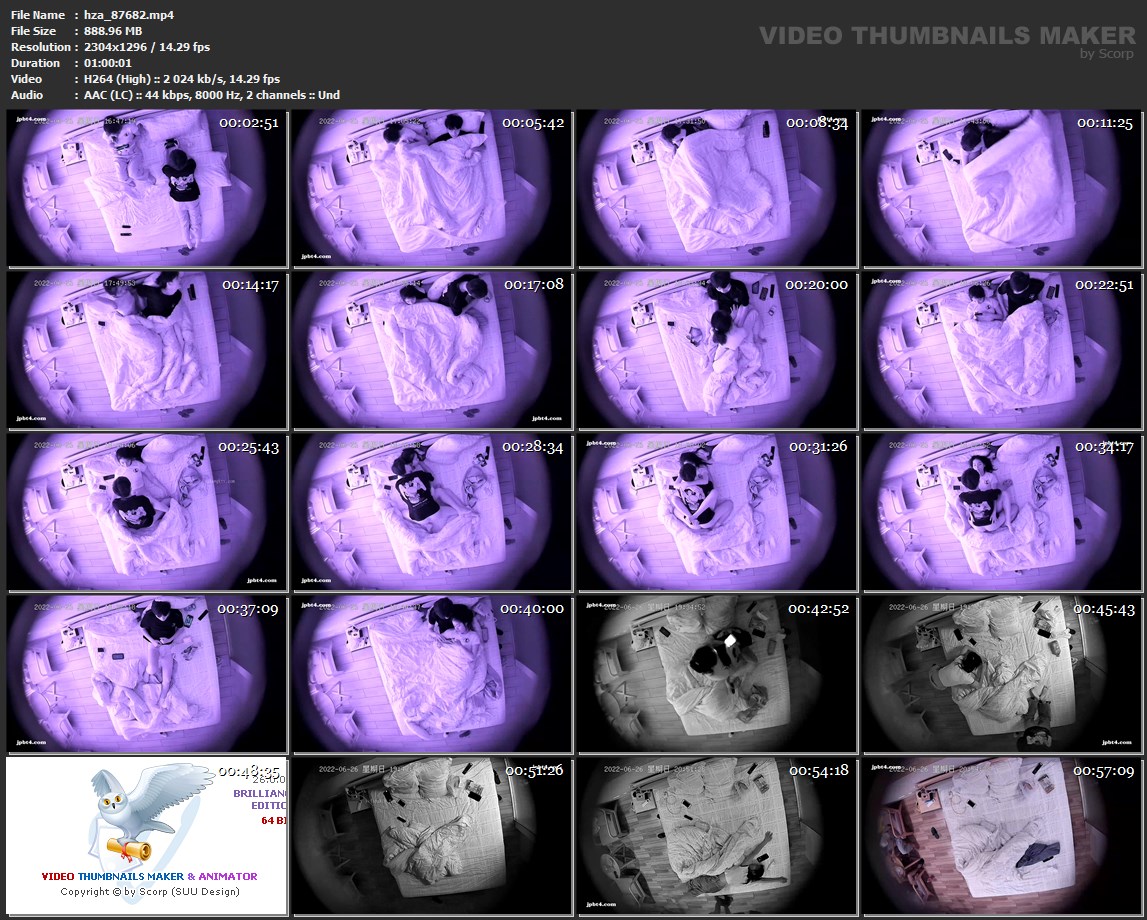
Task: Click the VIDEO THUMBNAILS MAKER header title
Action: click(946, 36)
